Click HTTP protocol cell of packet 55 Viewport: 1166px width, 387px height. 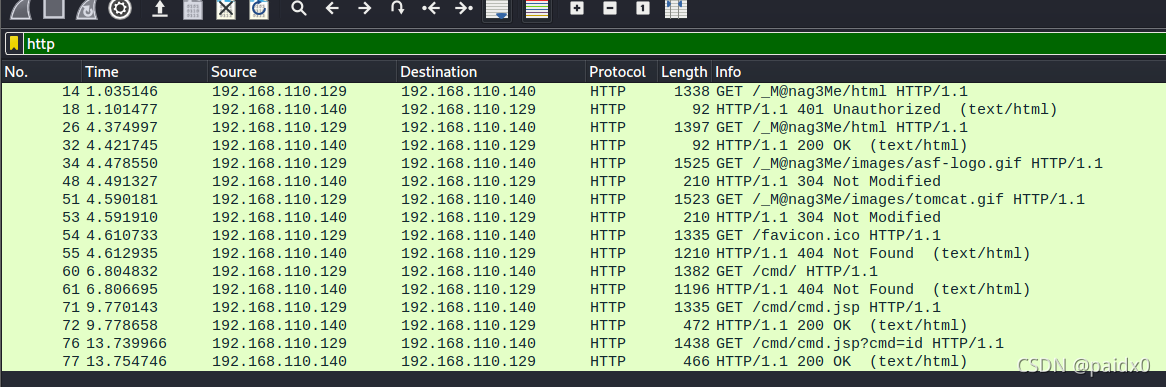[608, 254]
